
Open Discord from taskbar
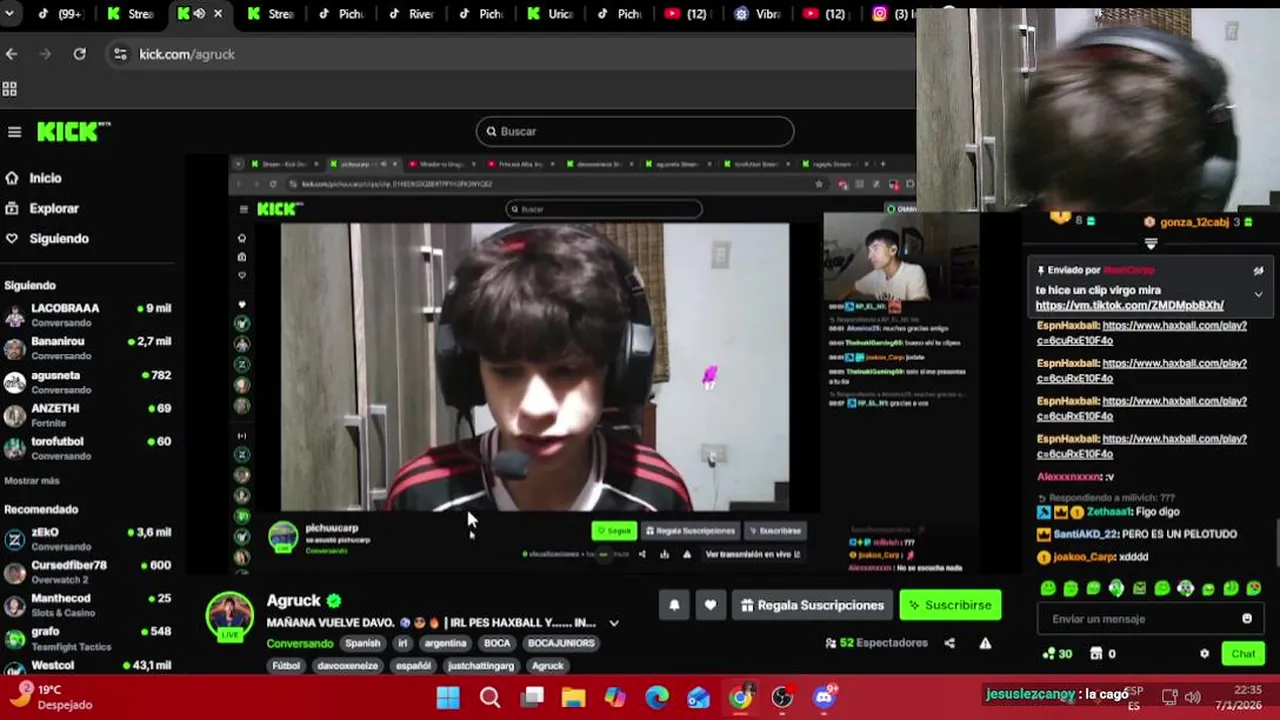coord(824,697)
